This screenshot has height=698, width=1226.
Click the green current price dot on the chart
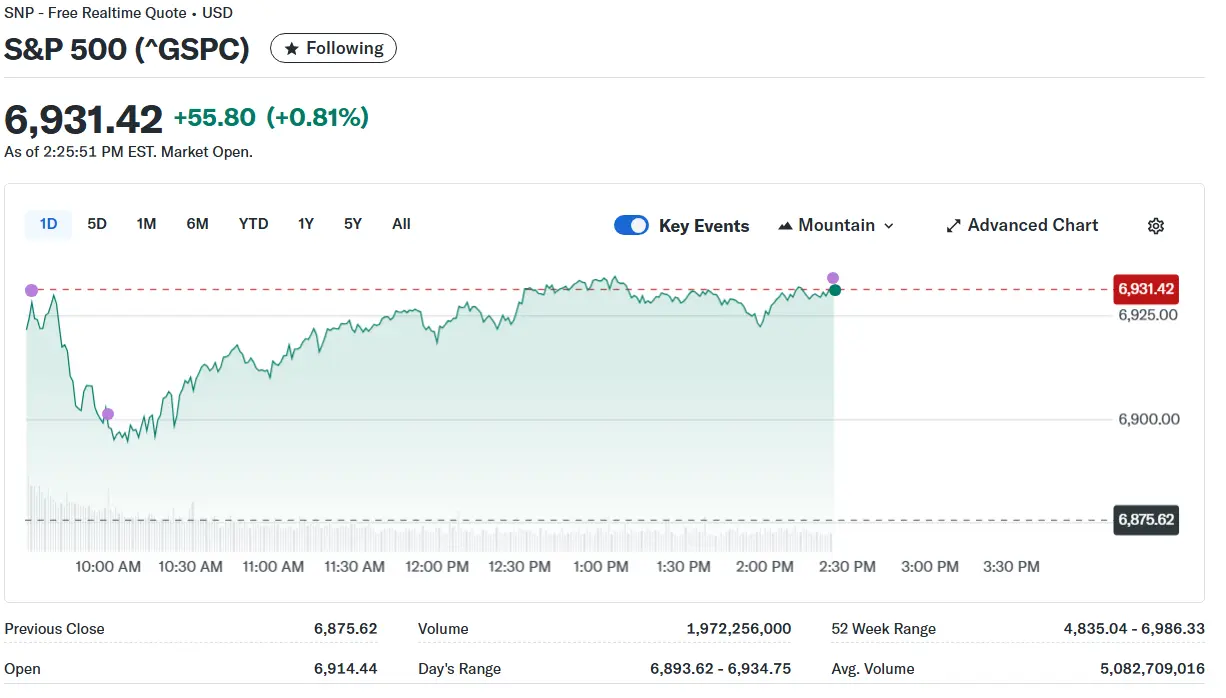835,290
